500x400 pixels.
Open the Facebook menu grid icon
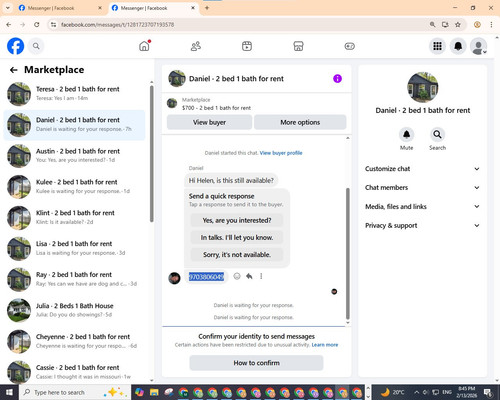coord(437,46)
